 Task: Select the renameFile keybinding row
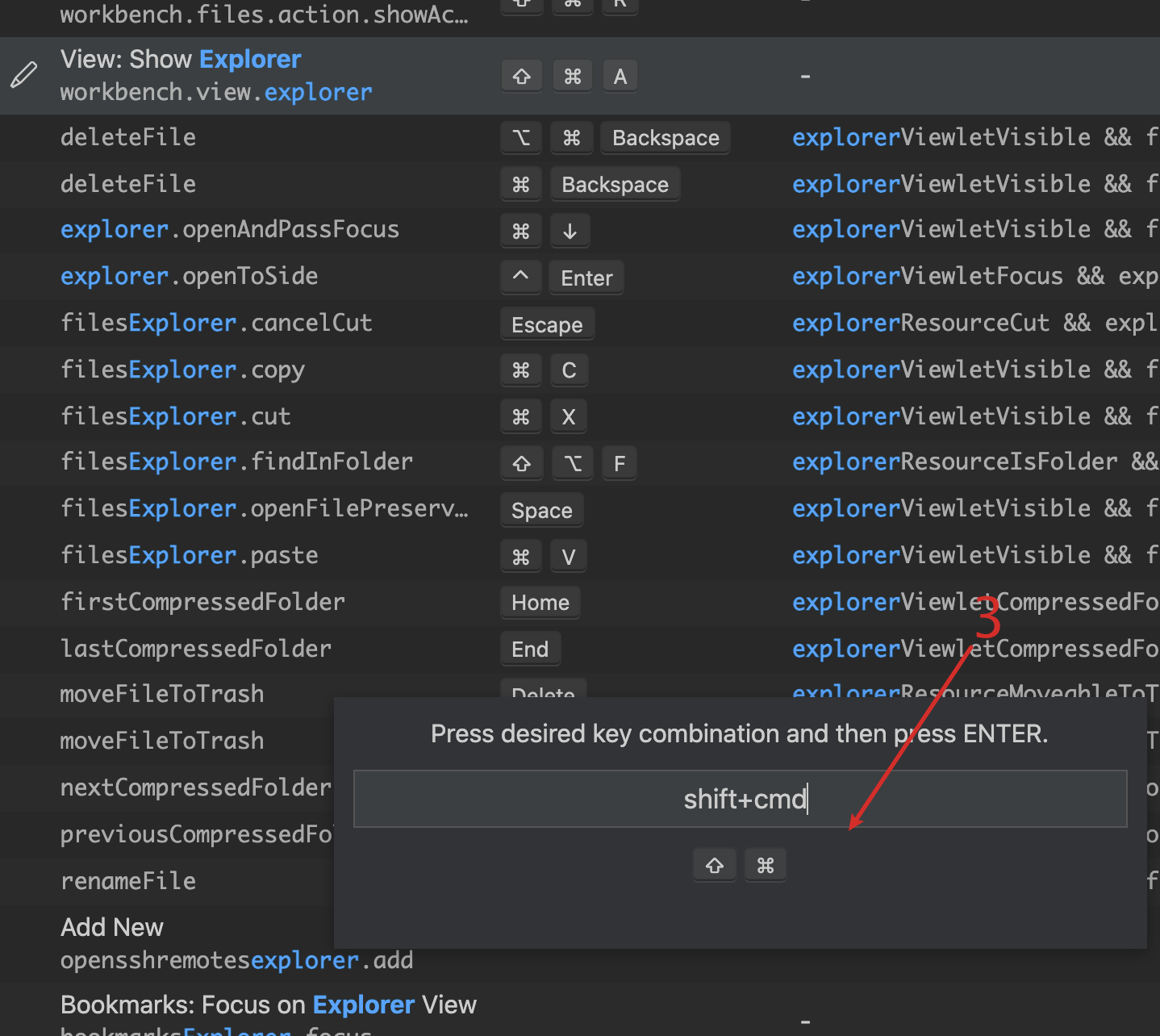pos(128,880)
